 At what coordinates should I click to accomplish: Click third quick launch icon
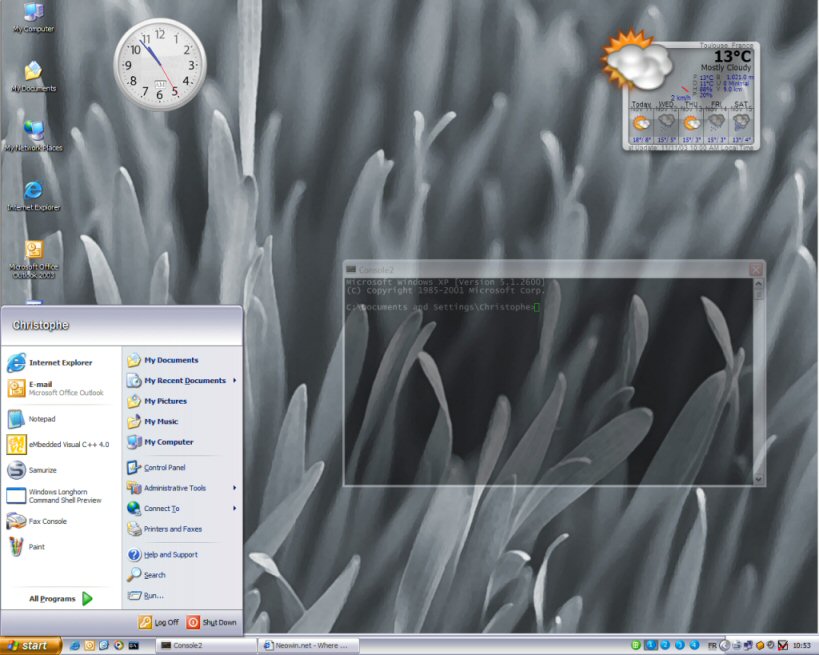(x=104, y=646)
